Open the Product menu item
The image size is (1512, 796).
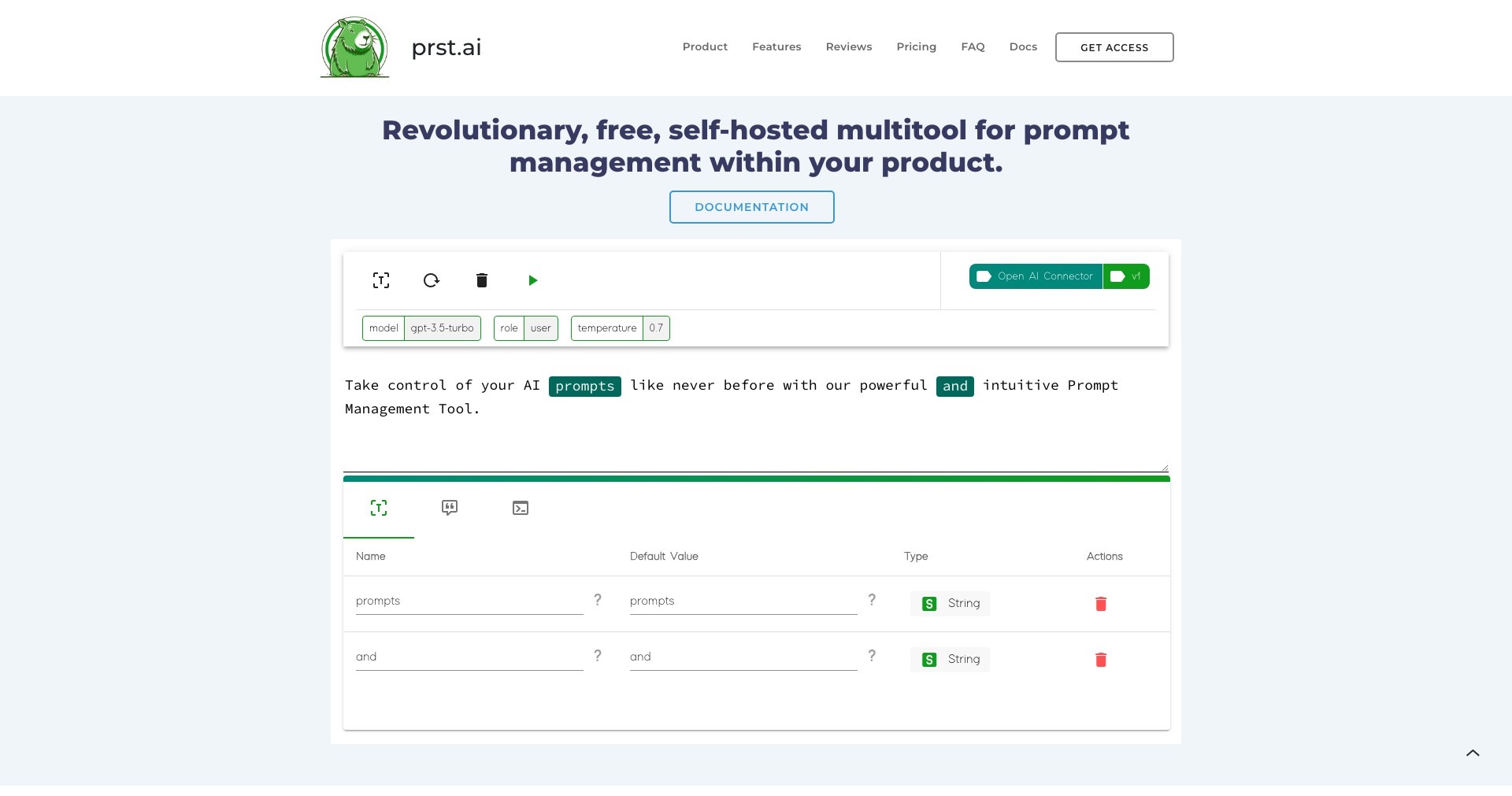tap(705, 47)
